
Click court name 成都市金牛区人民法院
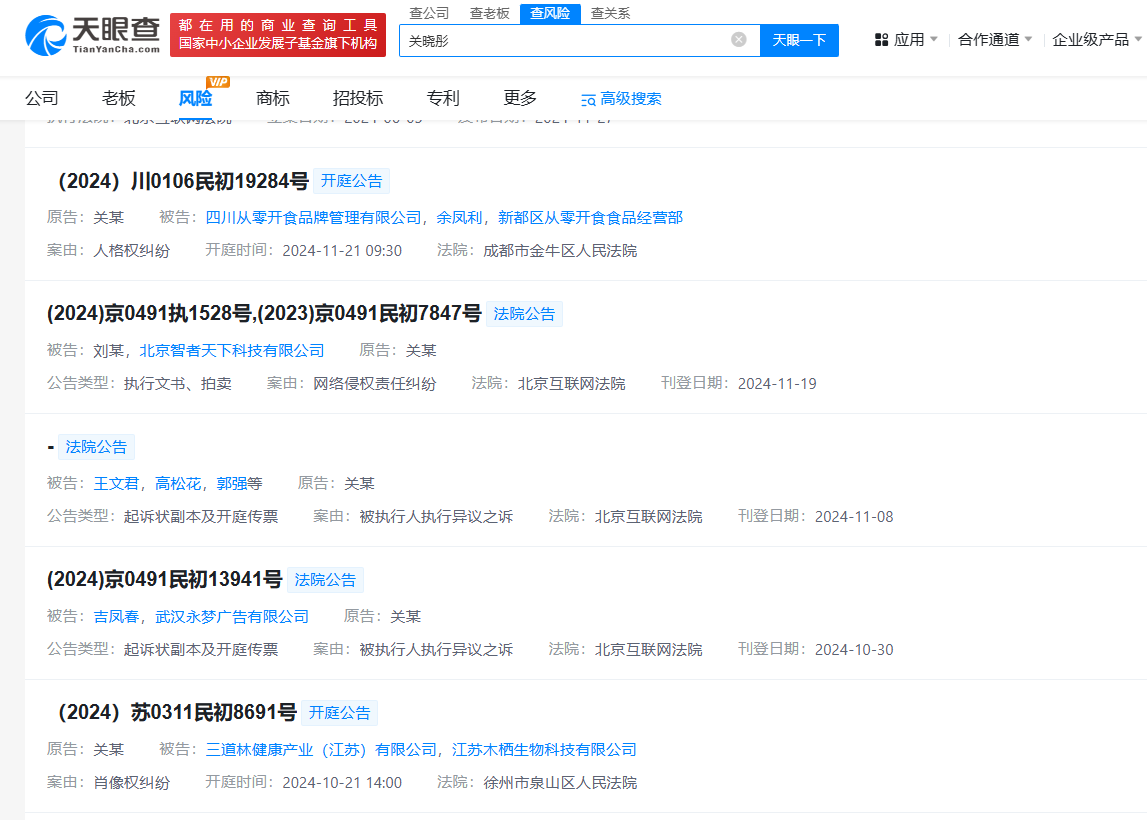560,251
